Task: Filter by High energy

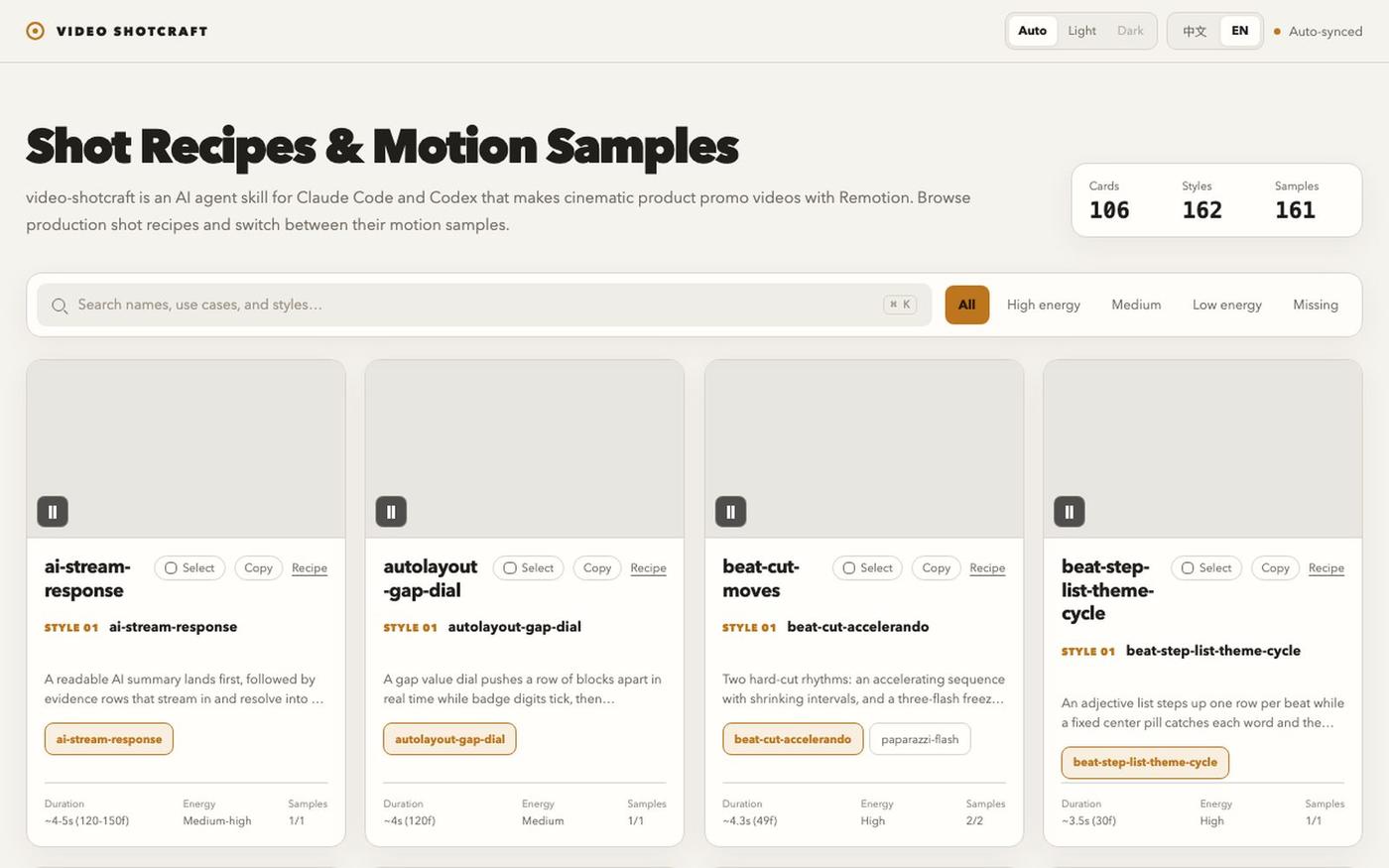Action: 1043,305
